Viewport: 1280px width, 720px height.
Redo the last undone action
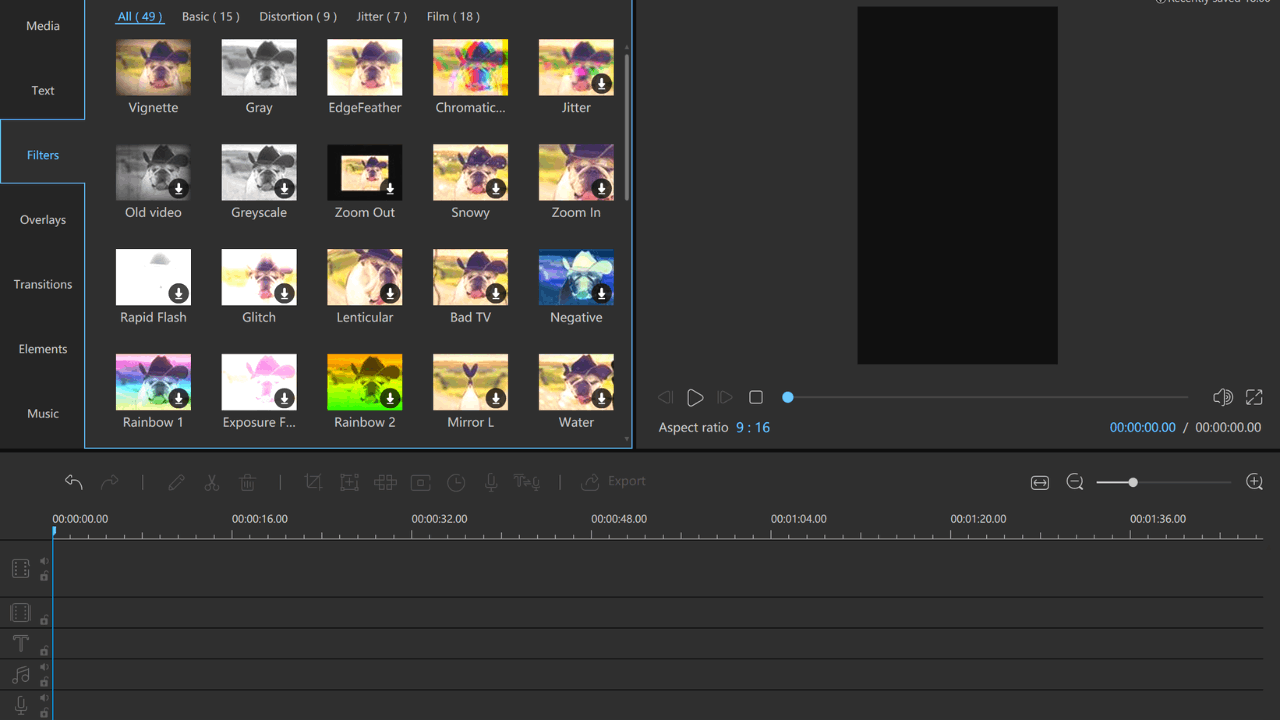[x=110, y=482]
